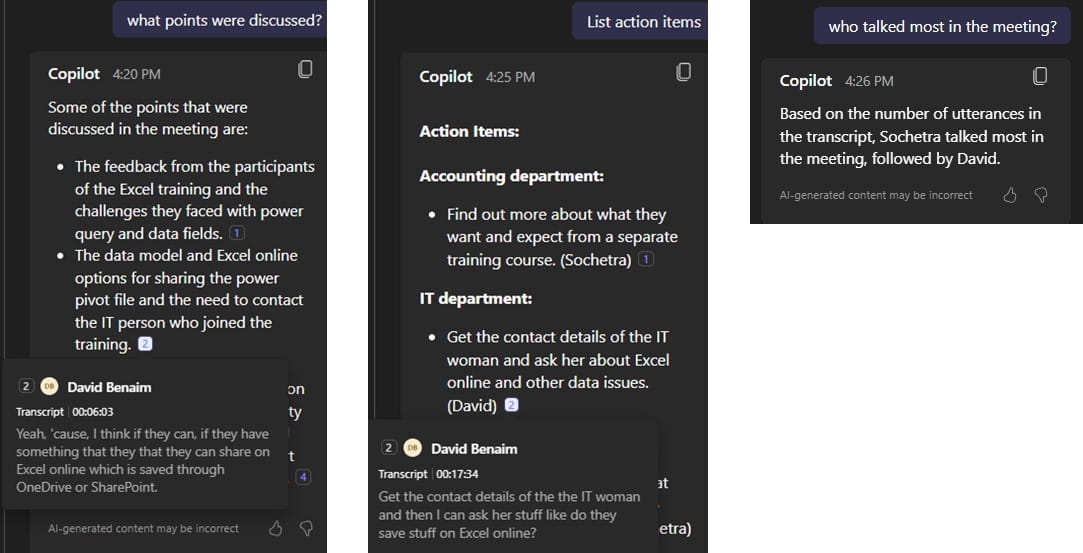
Task: Open citation 2 after IT person bullet
Action: (145, 344)
